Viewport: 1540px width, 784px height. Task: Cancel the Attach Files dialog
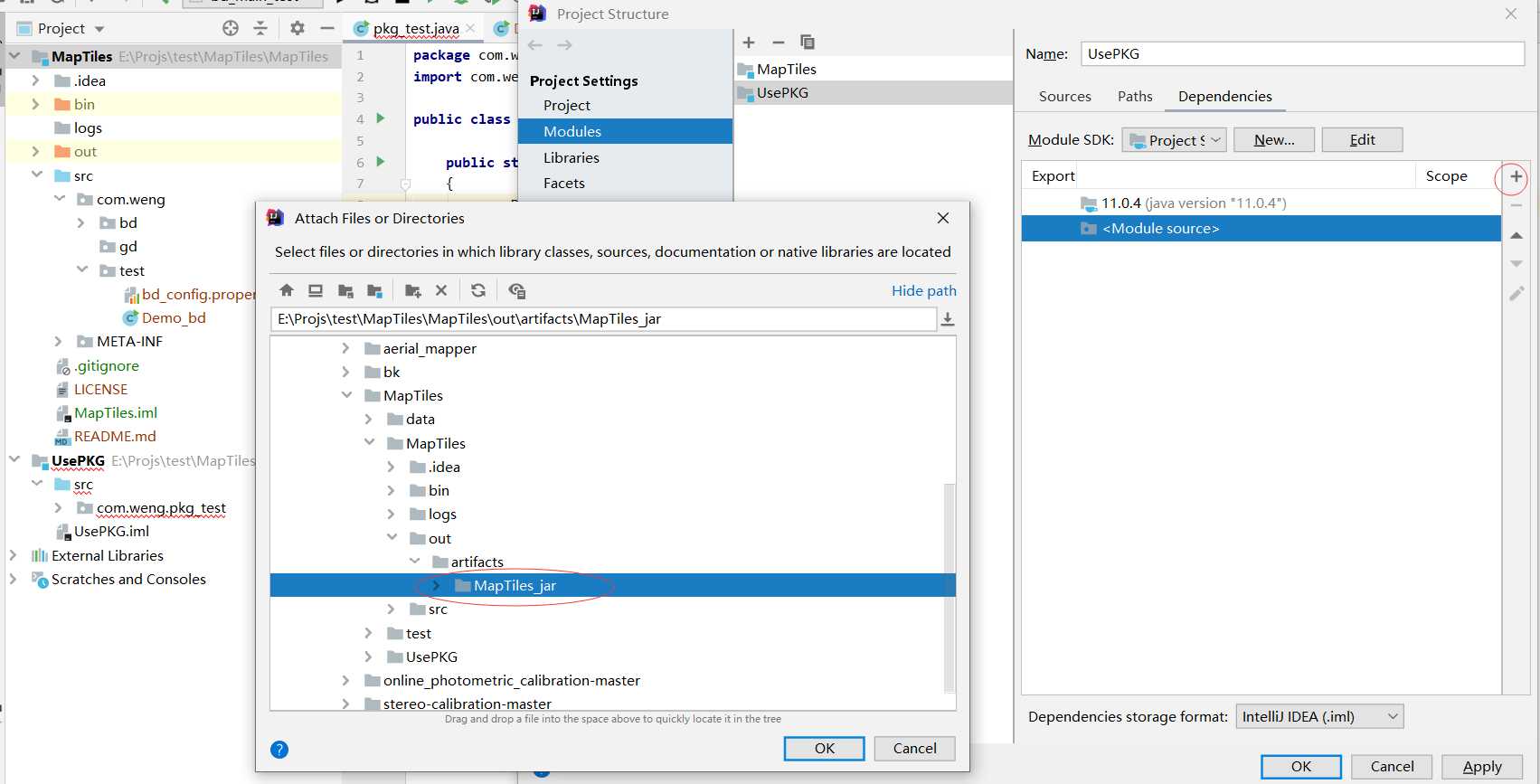pyautogui.click(x=915, y=749)
